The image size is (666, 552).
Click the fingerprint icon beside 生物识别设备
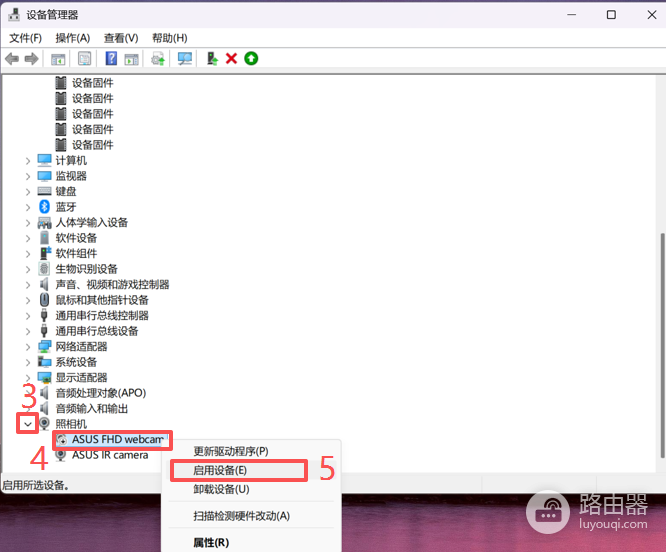point(44,269)
